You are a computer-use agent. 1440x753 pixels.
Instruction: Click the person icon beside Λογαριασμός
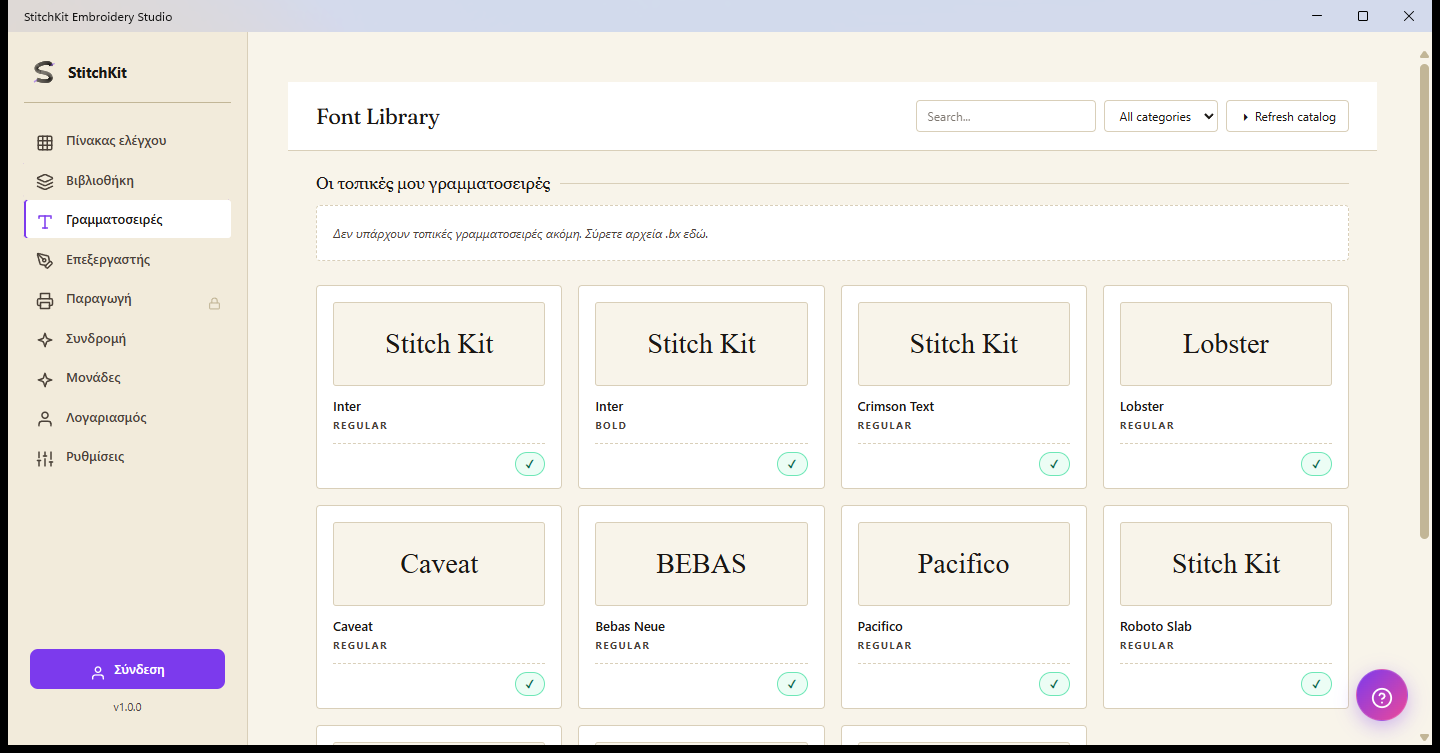pyautogui.click(x=45, y=419)
